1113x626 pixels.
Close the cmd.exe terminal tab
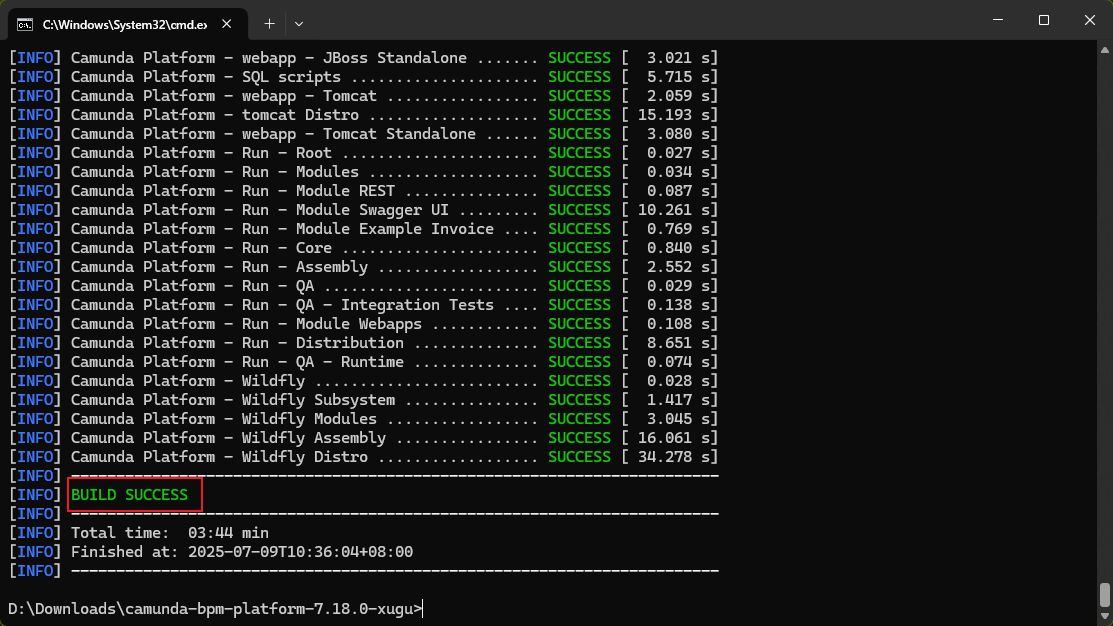(228, 22)
